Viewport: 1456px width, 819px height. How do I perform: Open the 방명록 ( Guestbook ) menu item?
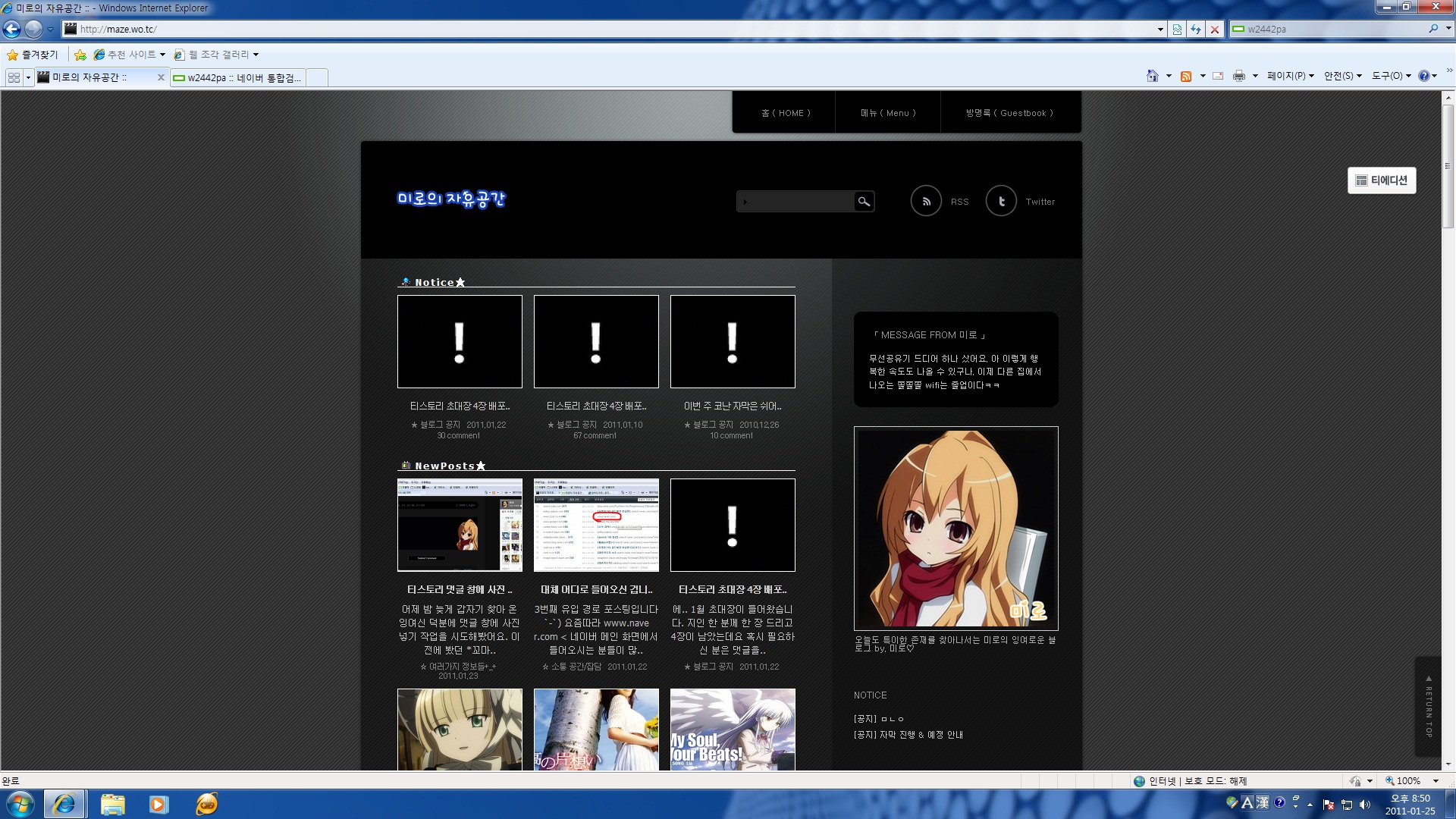(x=1010, y=113)
